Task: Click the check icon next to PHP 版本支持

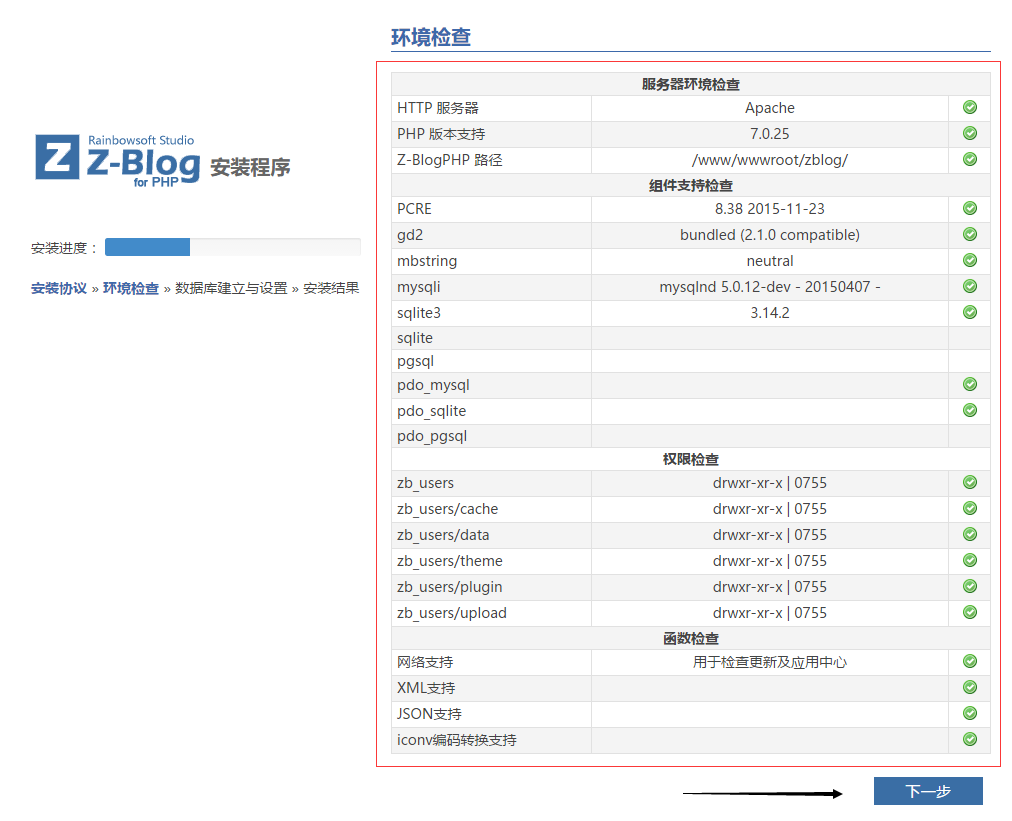Action: click(x=969, y=133)
